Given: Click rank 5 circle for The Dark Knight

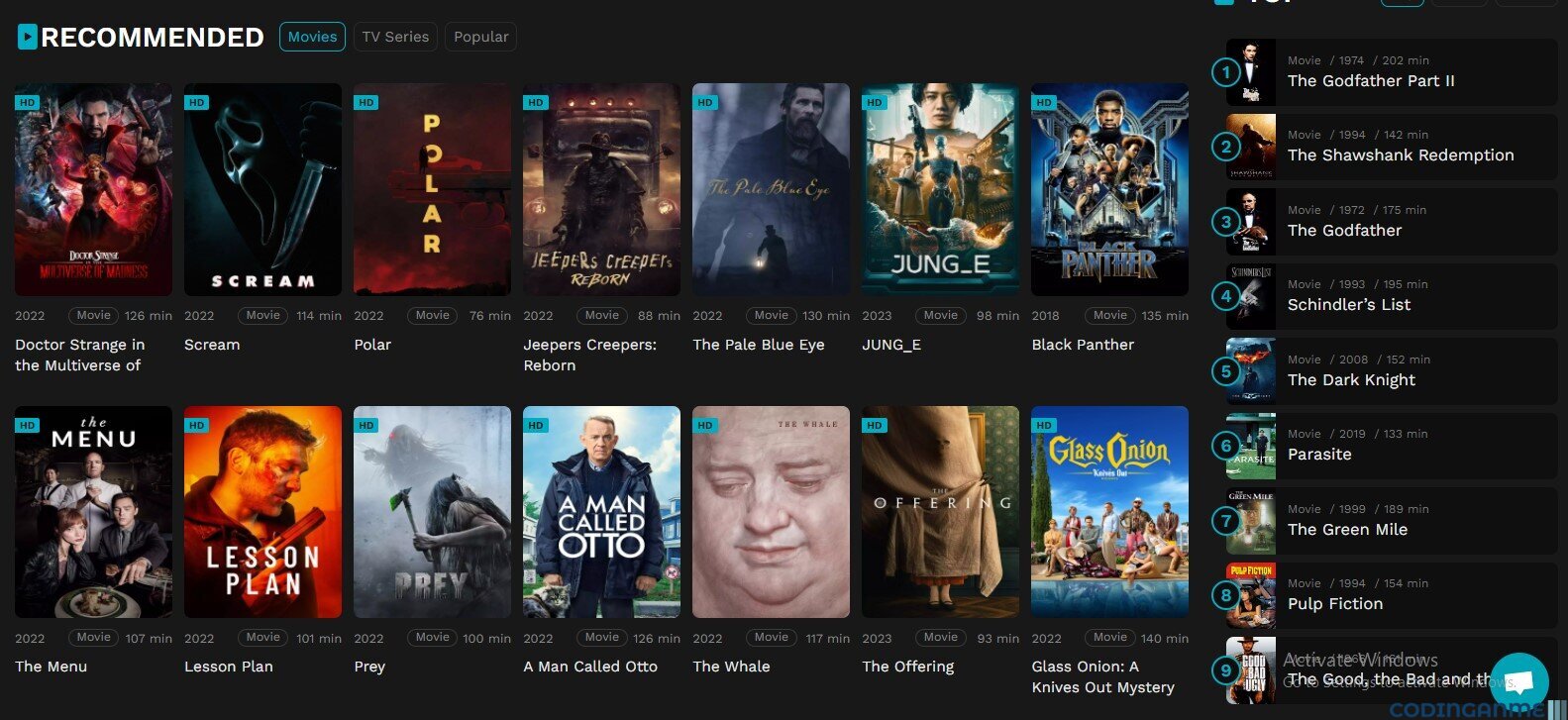Looking at the screenshot, I should pyautogui.click(x=1226, y=371).
